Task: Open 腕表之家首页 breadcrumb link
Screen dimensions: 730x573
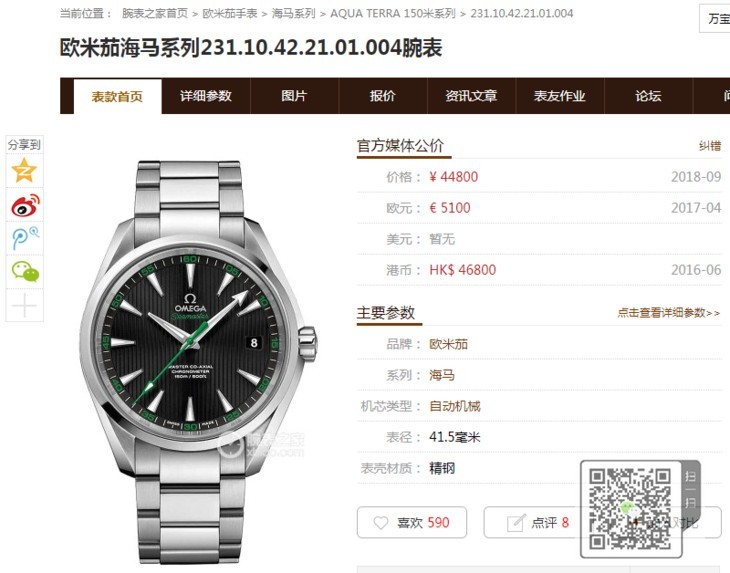Action: coord(155,13)
